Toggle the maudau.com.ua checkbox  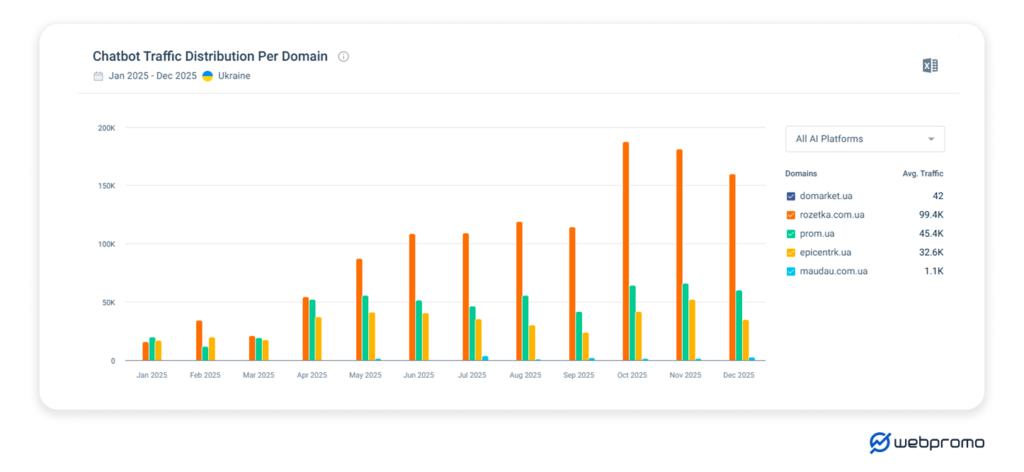[791, 272]
